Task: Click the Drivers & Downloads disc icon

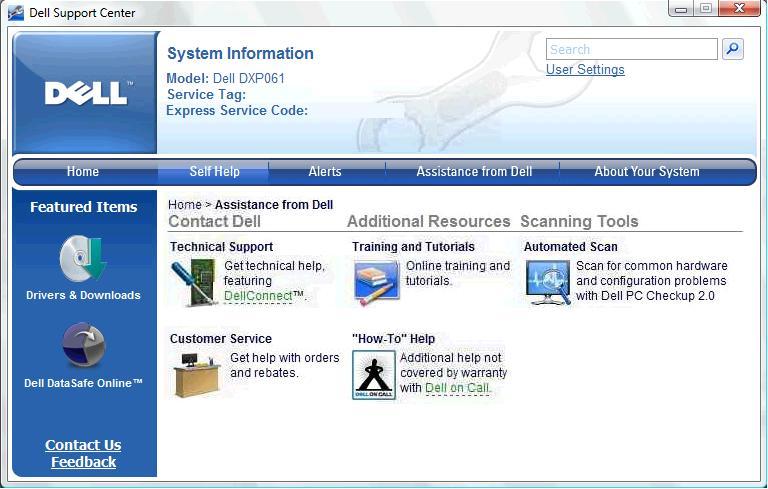Action: click(x=82, y=259)
